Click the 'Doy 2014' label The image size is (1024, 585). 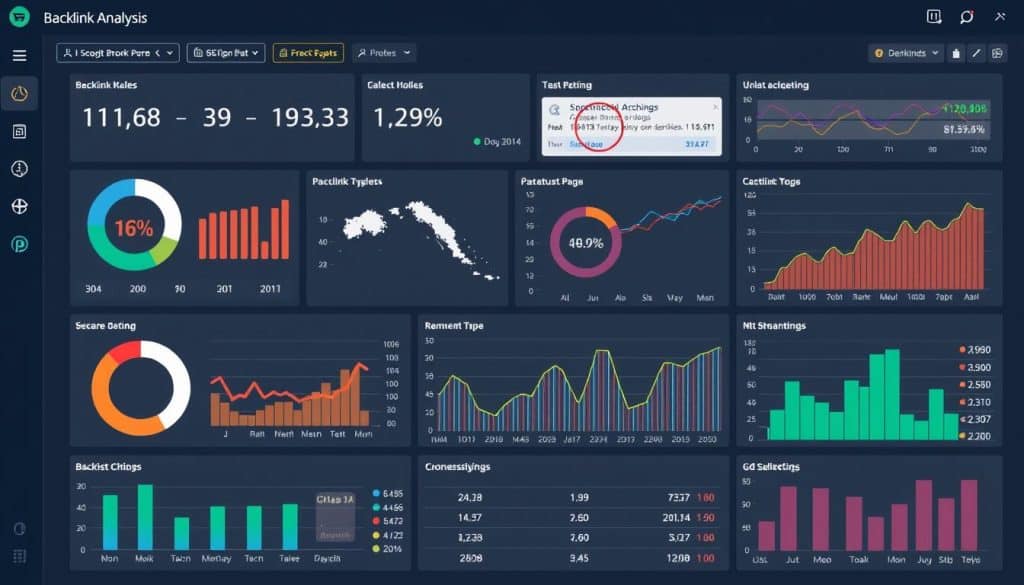tap(502, 141)
